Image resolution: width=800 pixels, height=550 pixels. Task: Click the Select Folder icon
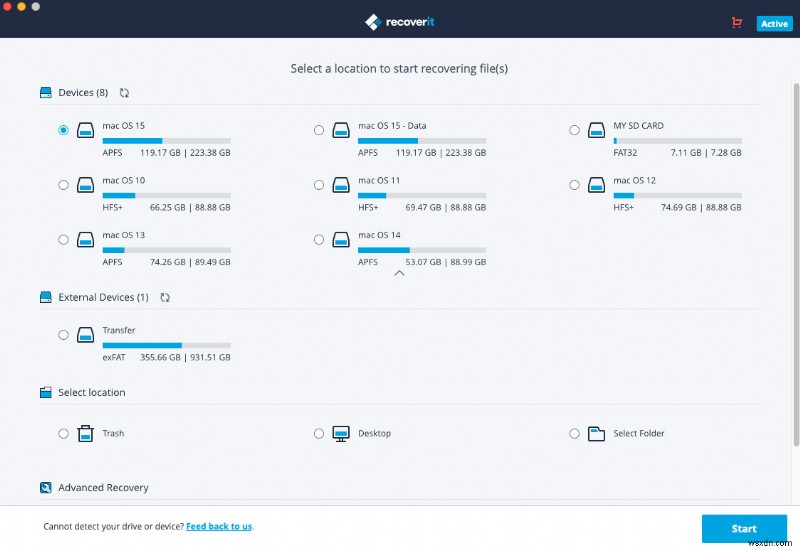[596, 434]
